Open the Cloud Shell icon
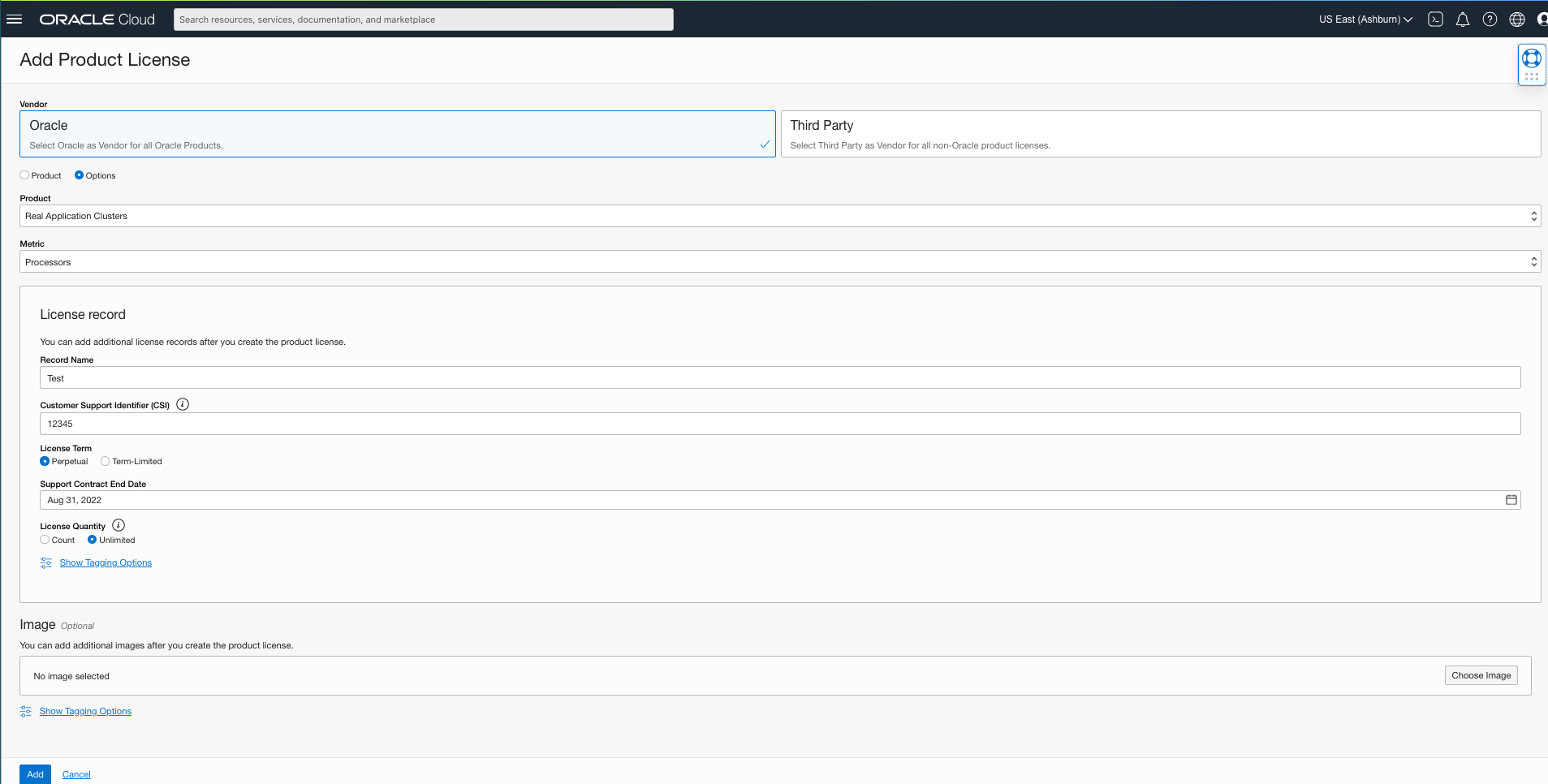This screenshot has width=1548, height=784. 1435,19
